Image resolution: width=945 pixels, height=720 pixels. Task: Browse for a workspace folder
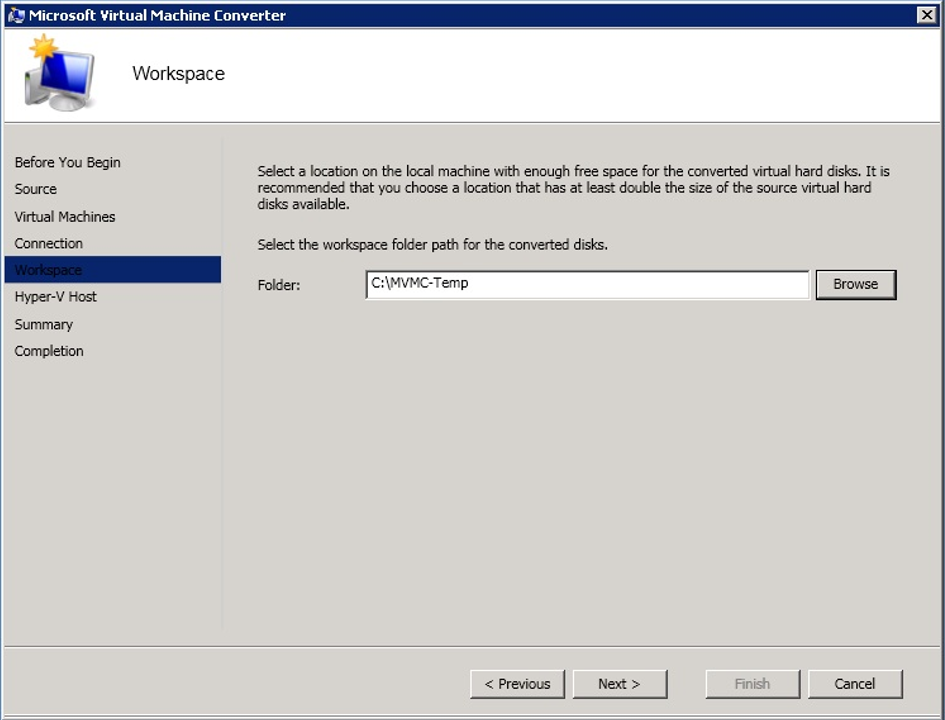(855, 285)
